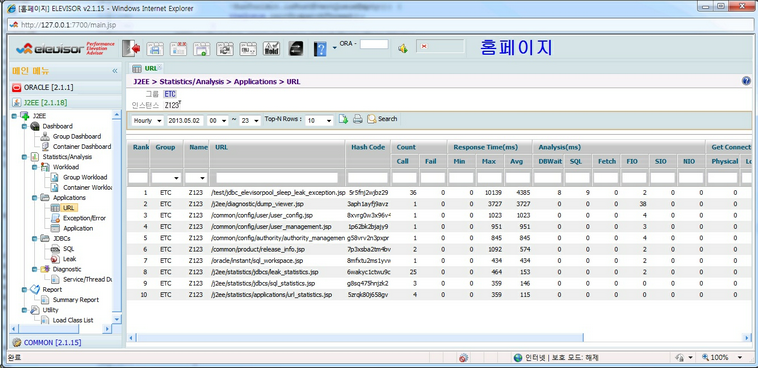Click the export to file icon
The image size is (758, 368).
coord(343,119)
